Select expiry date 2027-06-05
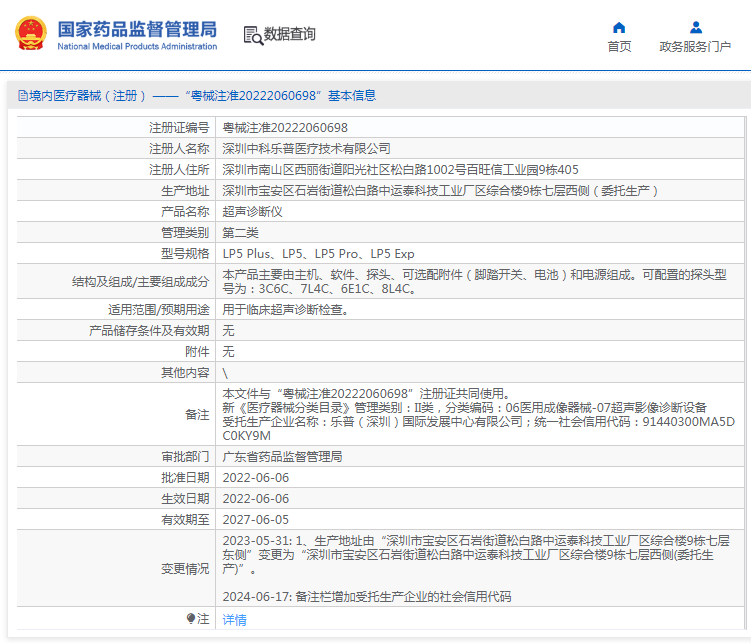Screen dimensions: 751x643 tap(256, 520)
